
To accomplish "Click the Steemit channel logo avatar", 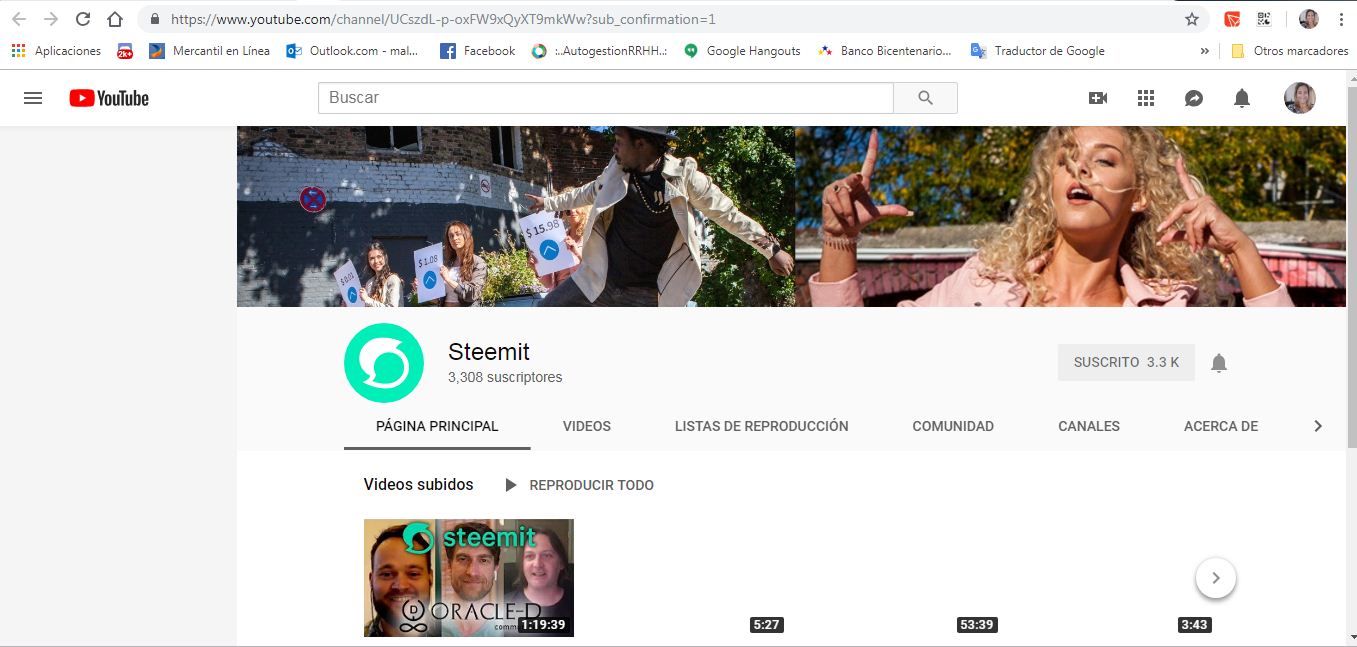I will (384, 363).
